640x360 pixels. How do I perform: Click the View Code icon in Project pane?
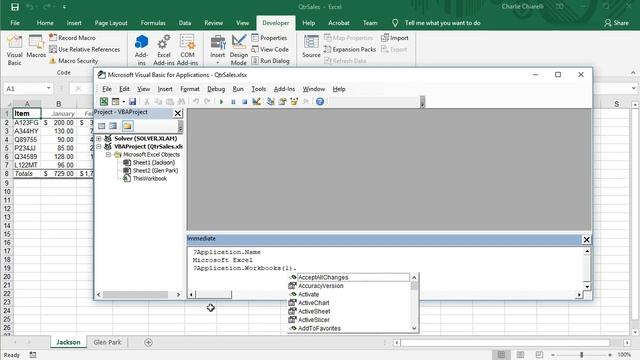coord(102,126)
